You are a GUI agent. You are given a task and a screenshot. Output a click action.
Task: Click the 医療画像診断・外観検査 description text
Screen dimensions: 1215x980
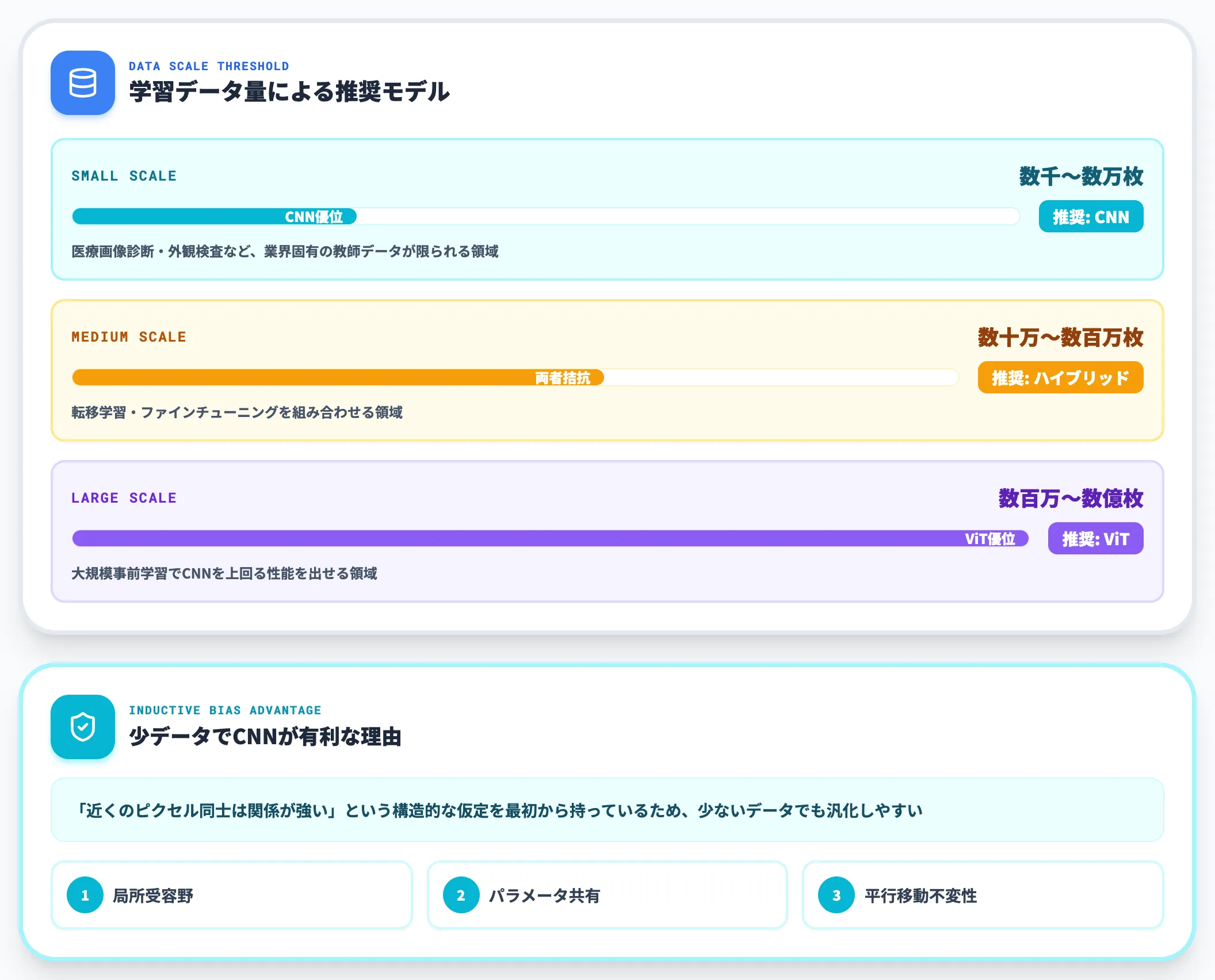285,251
